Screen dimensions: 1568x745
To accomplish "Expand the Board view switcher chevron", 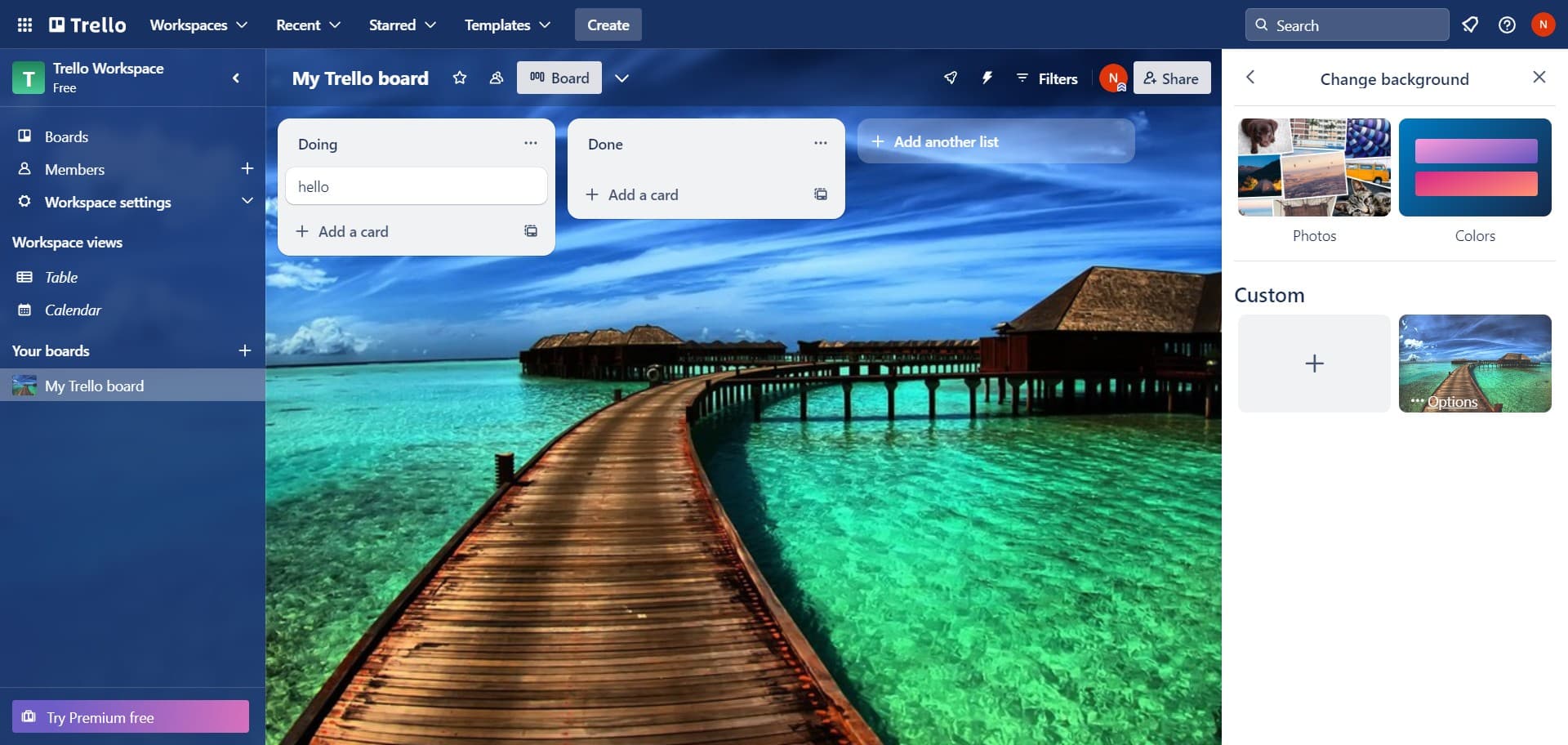I will coord(622,78).
